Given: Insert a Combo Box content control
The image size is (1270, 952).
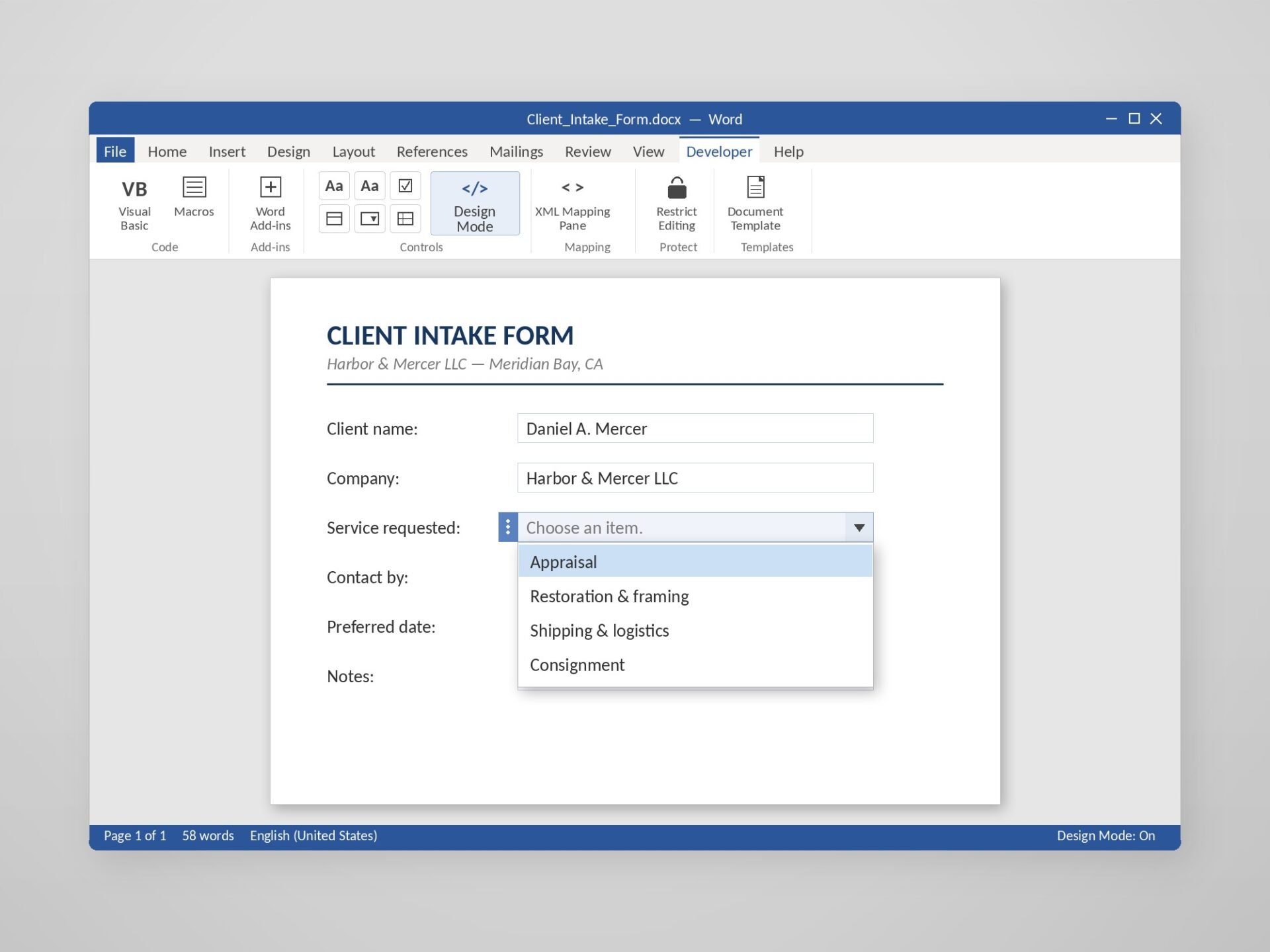Looking at the screenshot, I should (334, 219).
